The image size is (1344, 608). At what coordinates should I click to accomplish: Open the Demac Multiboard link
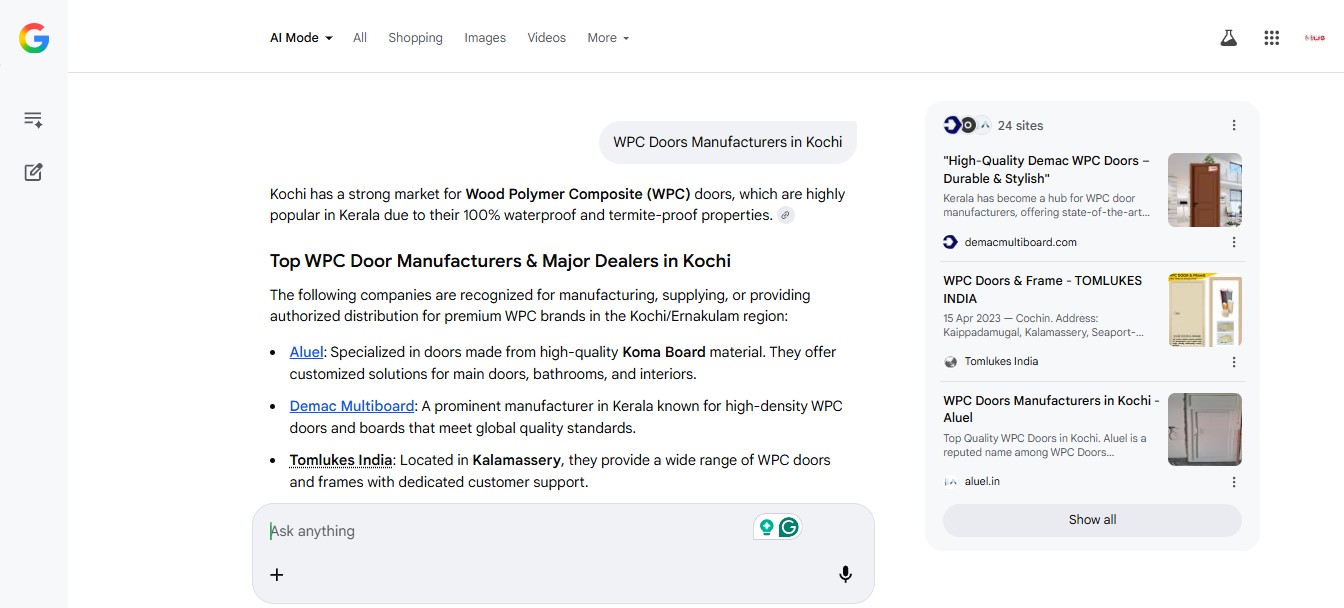[352, 406]
